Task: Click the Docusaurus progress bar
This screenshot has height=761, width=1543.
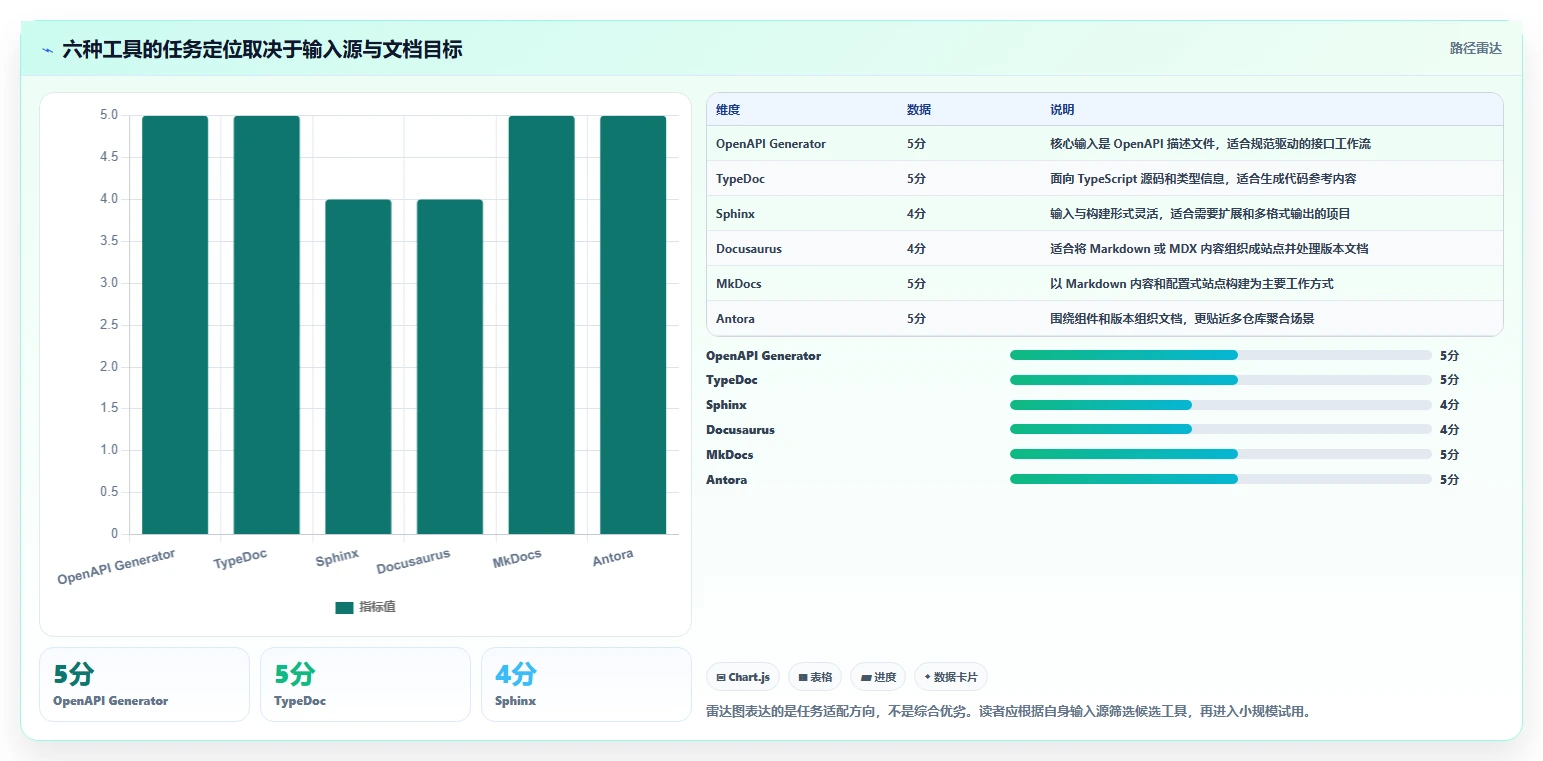Action: [1221, 429]
